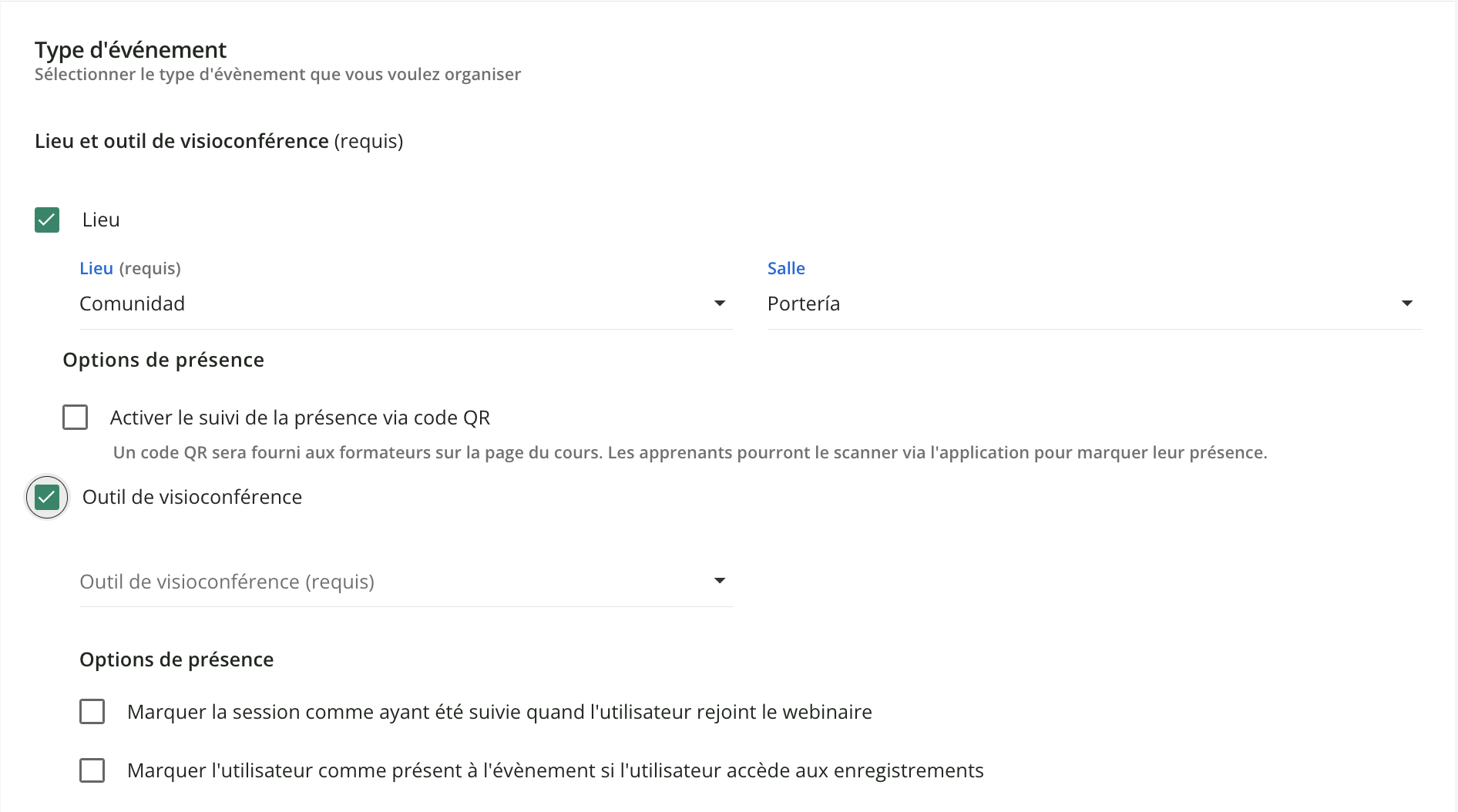The height and width of the screenshot is (812, 1458).
Task: Click the 'rejoint le webinaire' option label text
Action: coord(499,712)
